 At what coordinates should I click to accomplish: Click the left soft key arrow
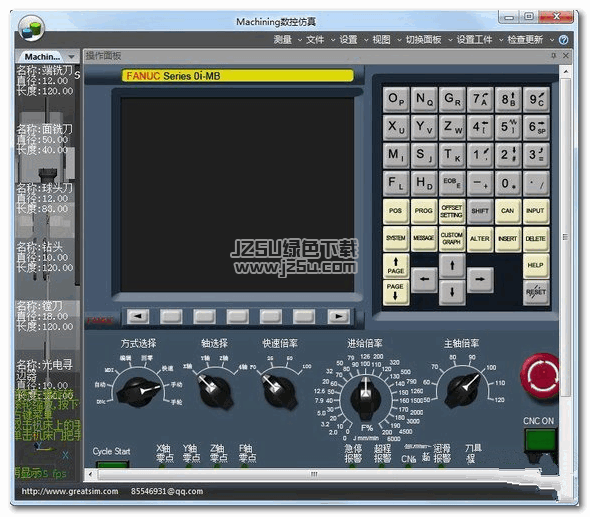(138, 316)
